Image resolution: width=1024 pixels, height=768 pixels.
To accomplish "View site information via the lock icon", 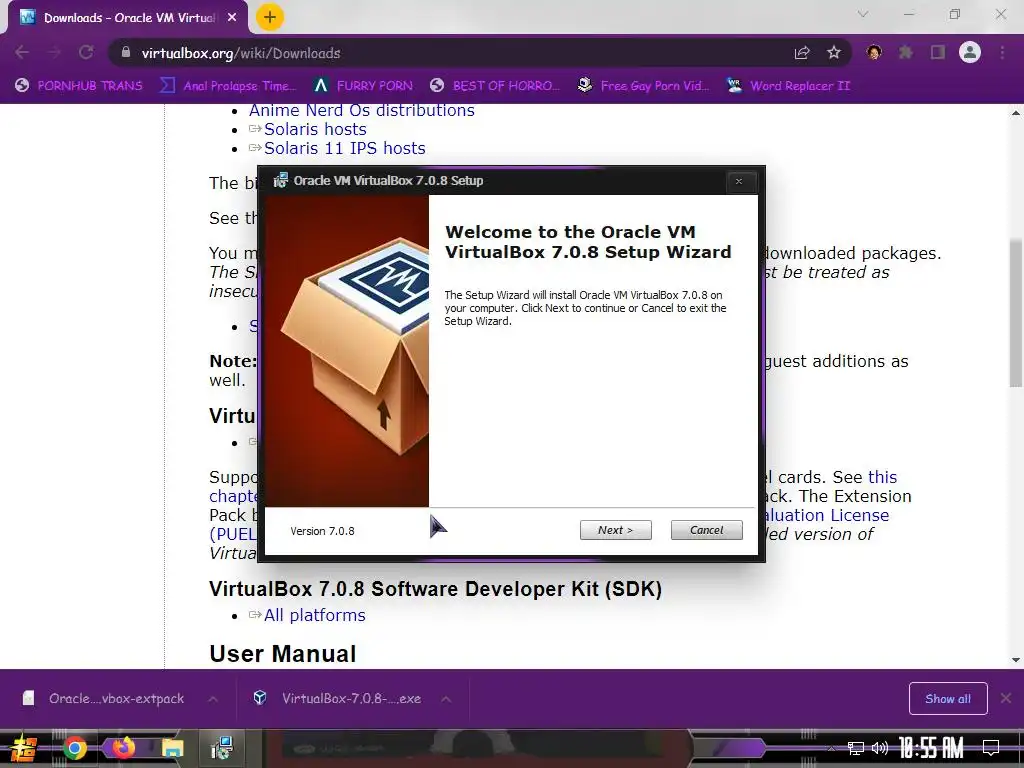I will click(126, 52).
